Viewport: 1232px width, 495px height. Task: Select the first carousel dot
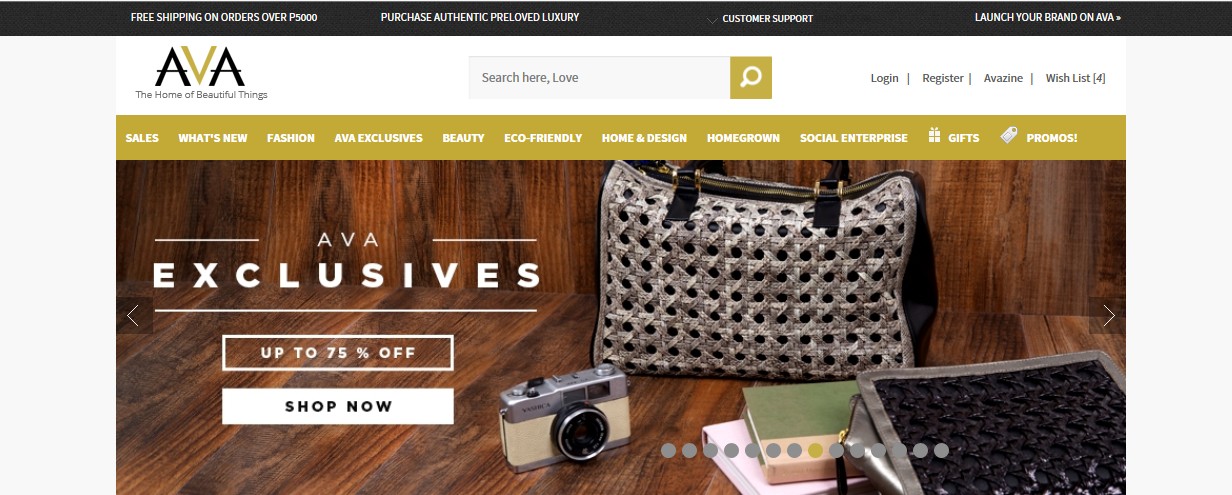click(668, 450)
